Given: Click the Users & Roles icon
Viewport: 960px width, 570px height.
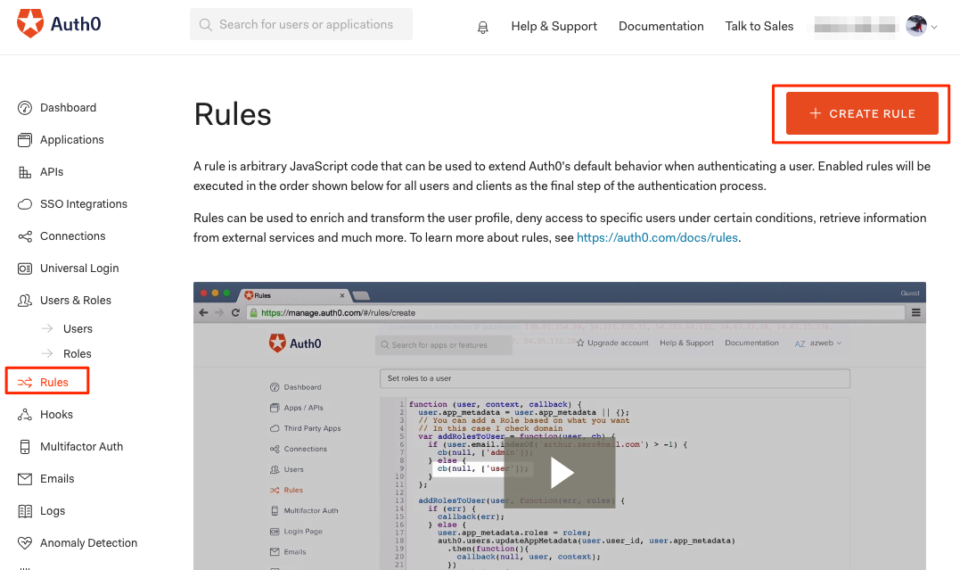Looking at the screenshot, I should point(24,300).
